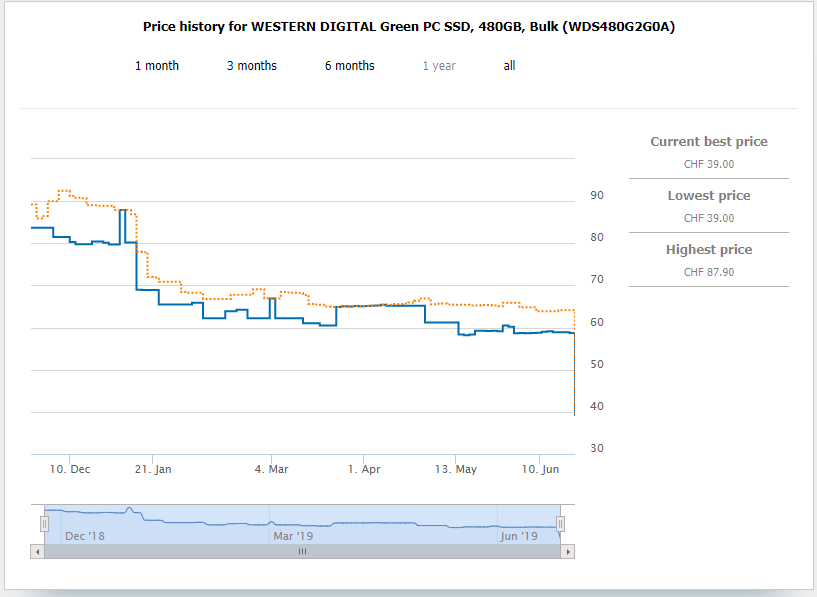Click the Highest price heading
Image resolution: width=817 pixels, height=597 pixels.
click(x=708, y=250)
